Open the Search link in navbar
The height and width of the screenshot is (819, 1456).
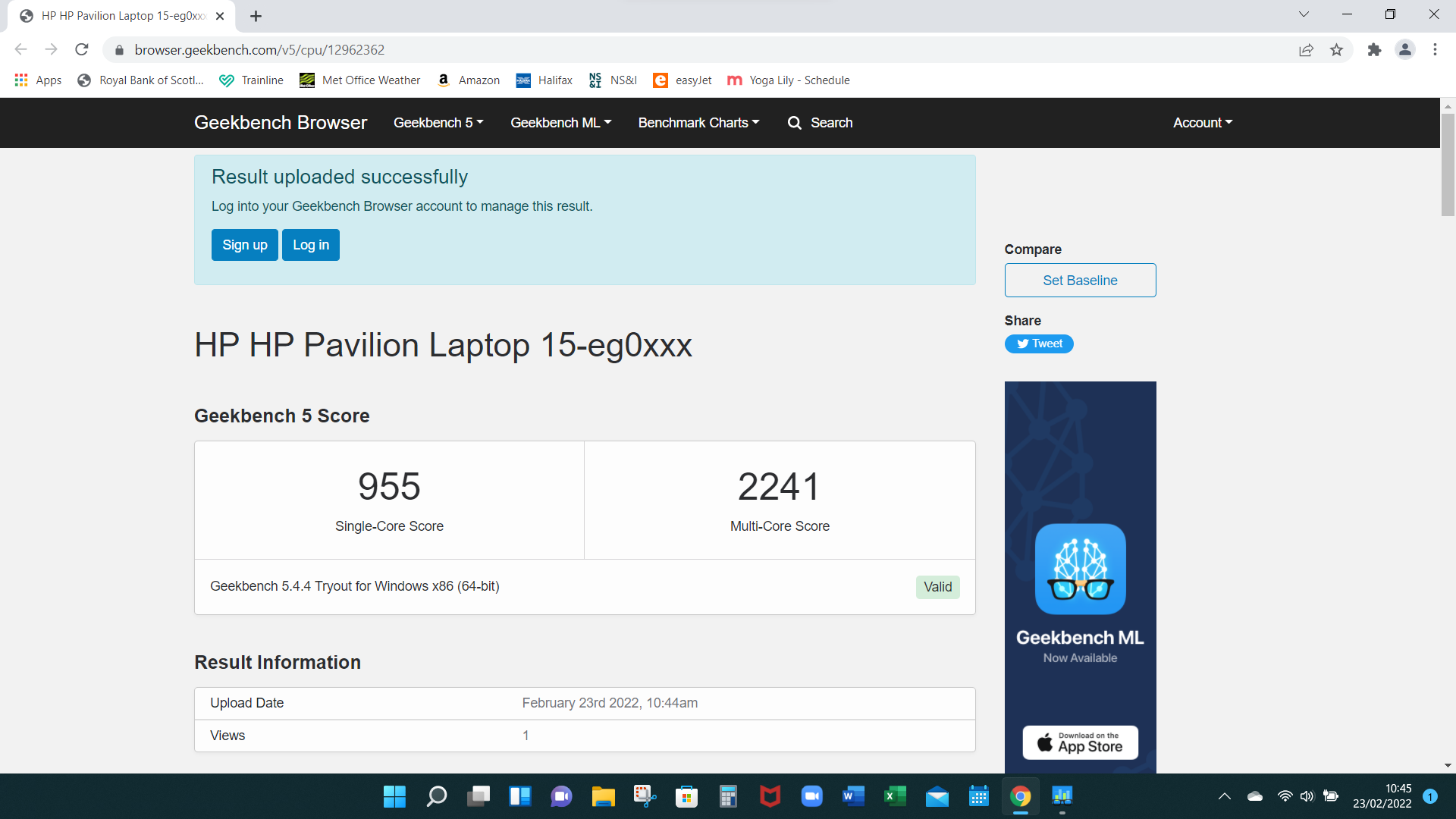tap(820, 123)
